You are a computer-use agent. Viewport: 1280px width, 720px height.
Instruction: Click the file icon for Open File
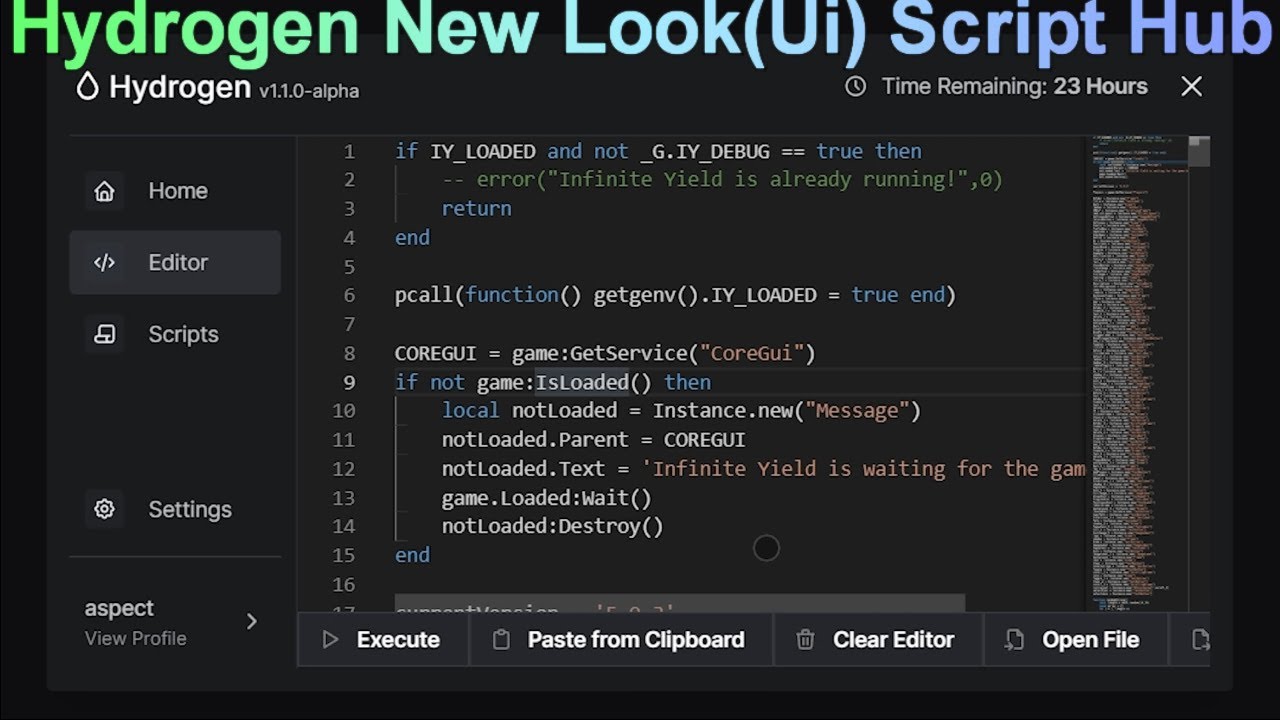[1014, 640]
